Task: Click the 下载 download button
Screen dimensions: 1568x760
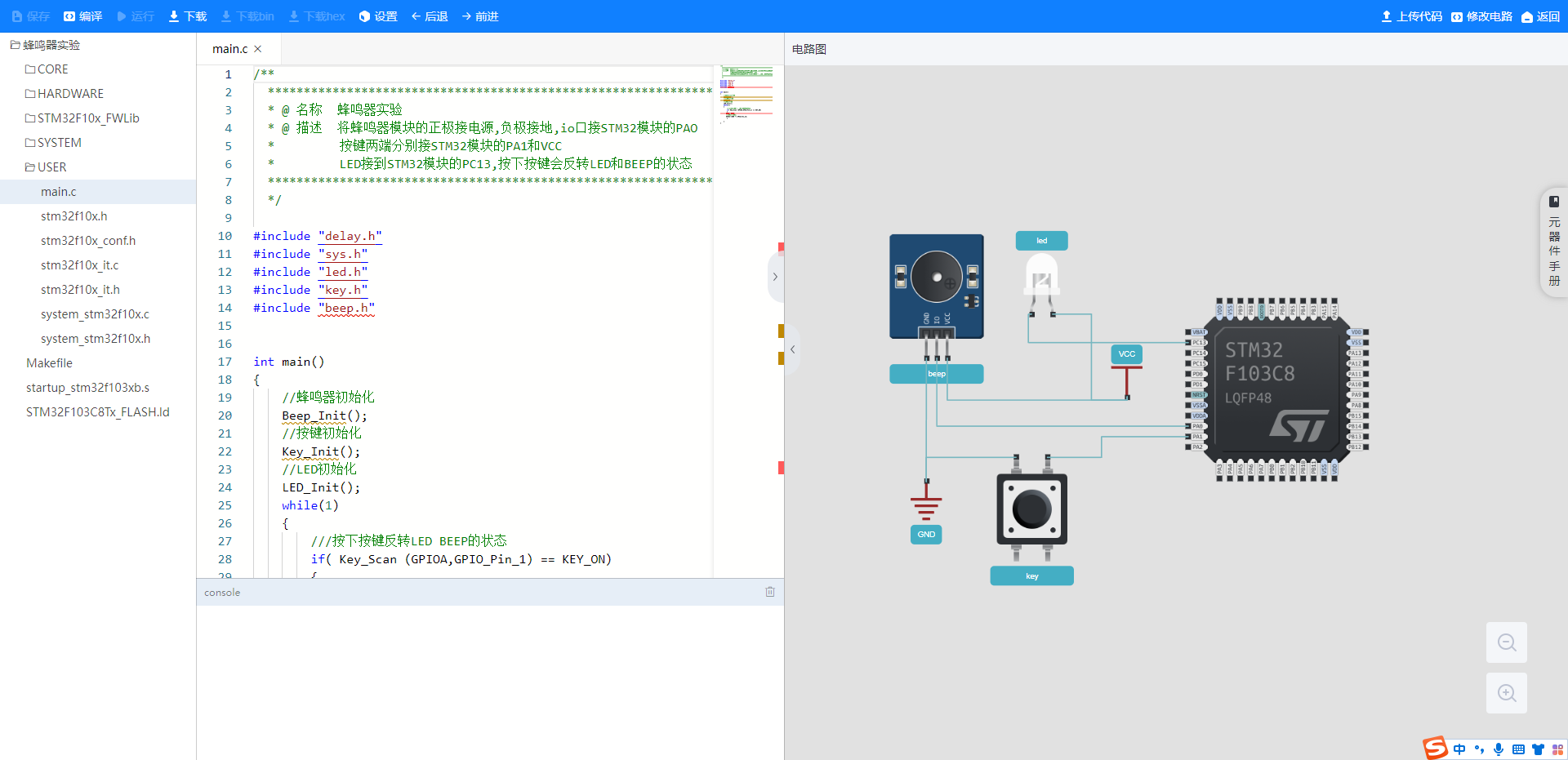Action: (x=188, y=16)
